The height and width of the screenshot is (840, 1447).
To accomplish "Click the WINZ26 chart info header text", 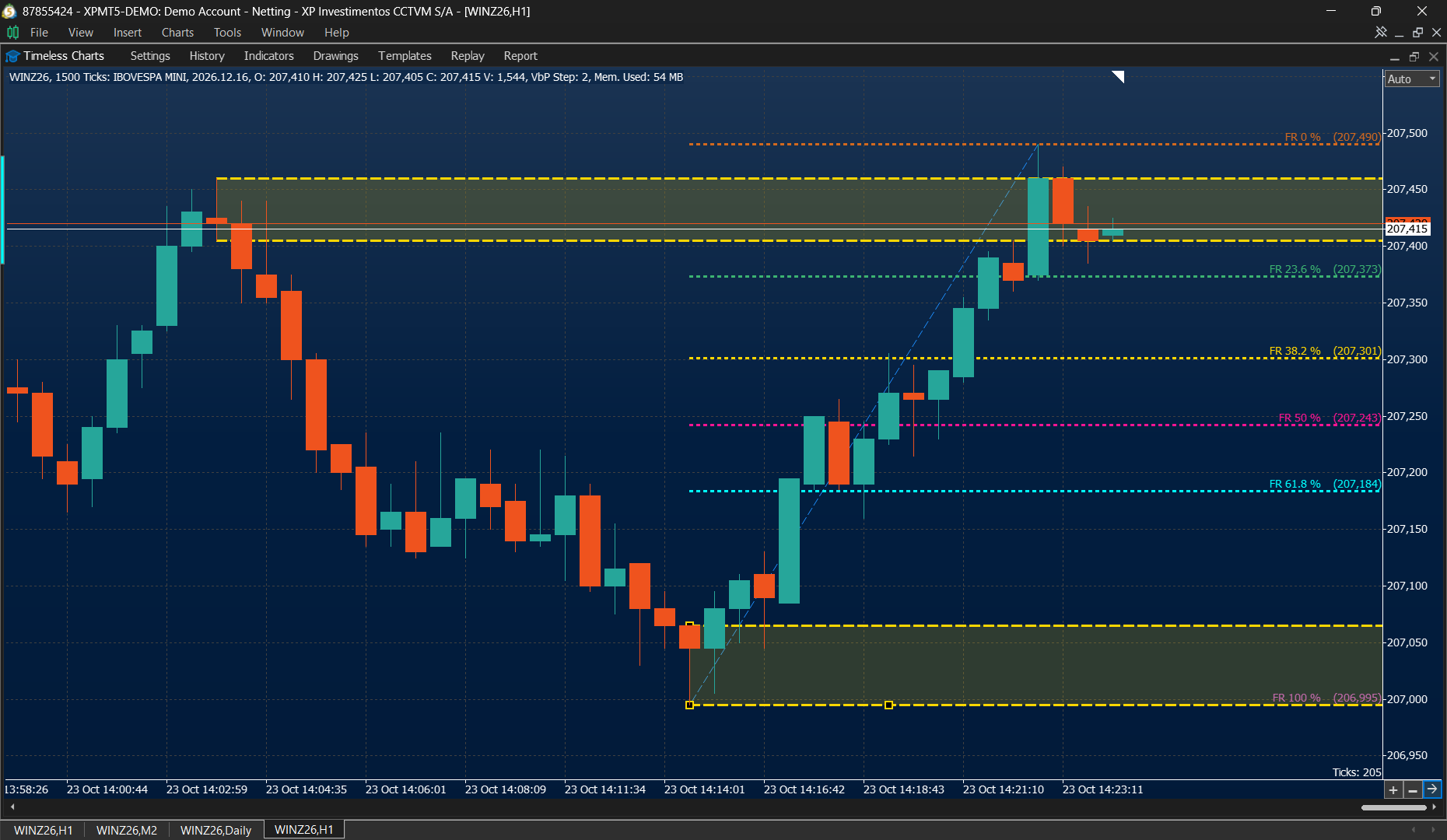I will pos(346,77).
